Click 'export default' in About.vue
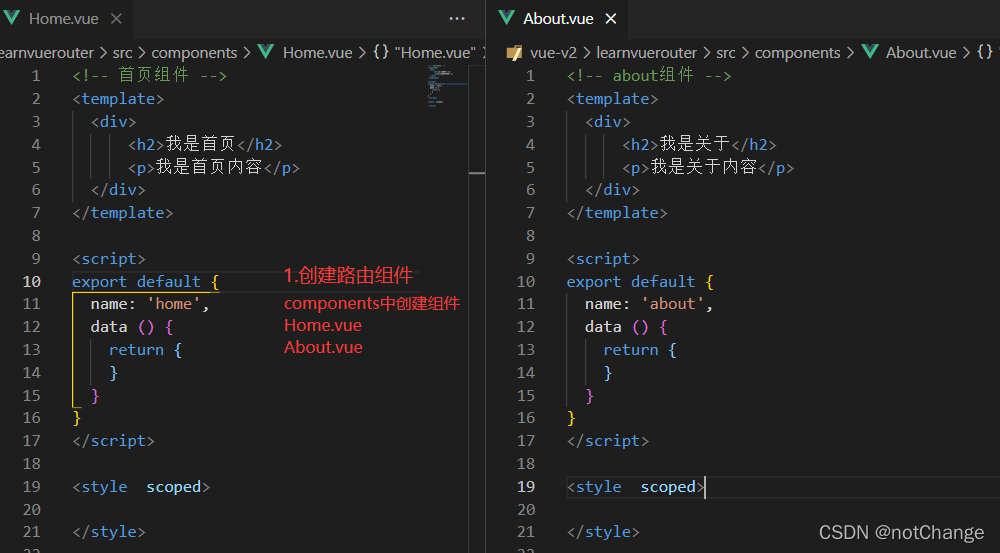This screenshot has width=1000, height=553. pos(631,281)
